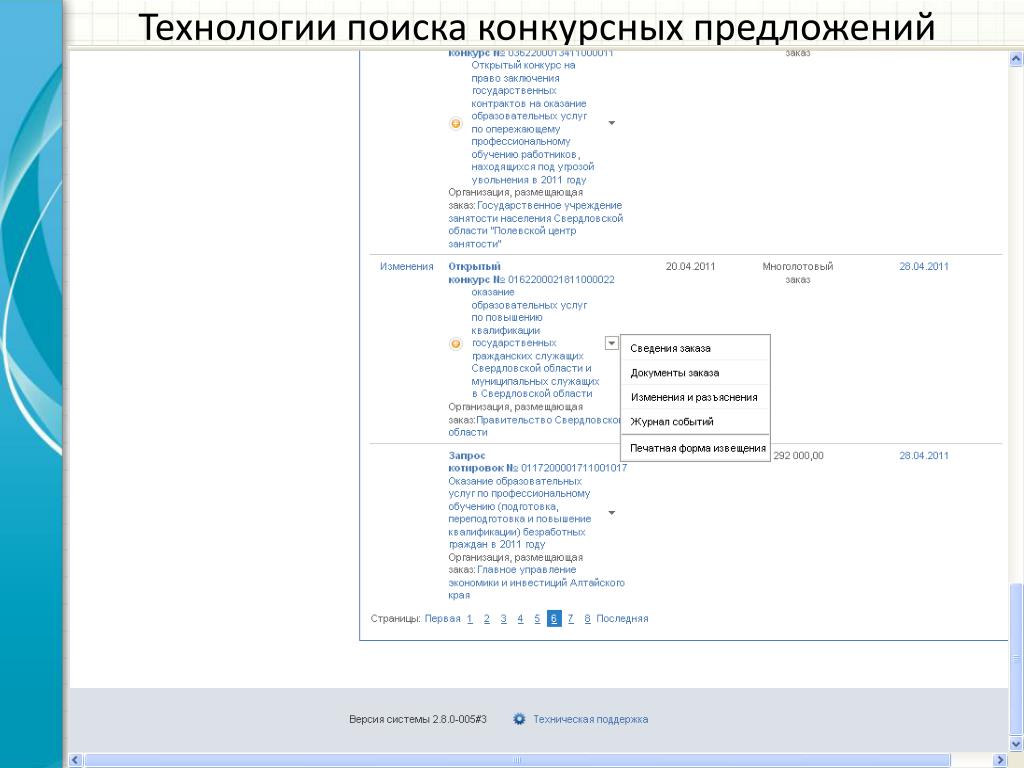
Task: Click the 292 000,00 price value
Action: [798, 456]
